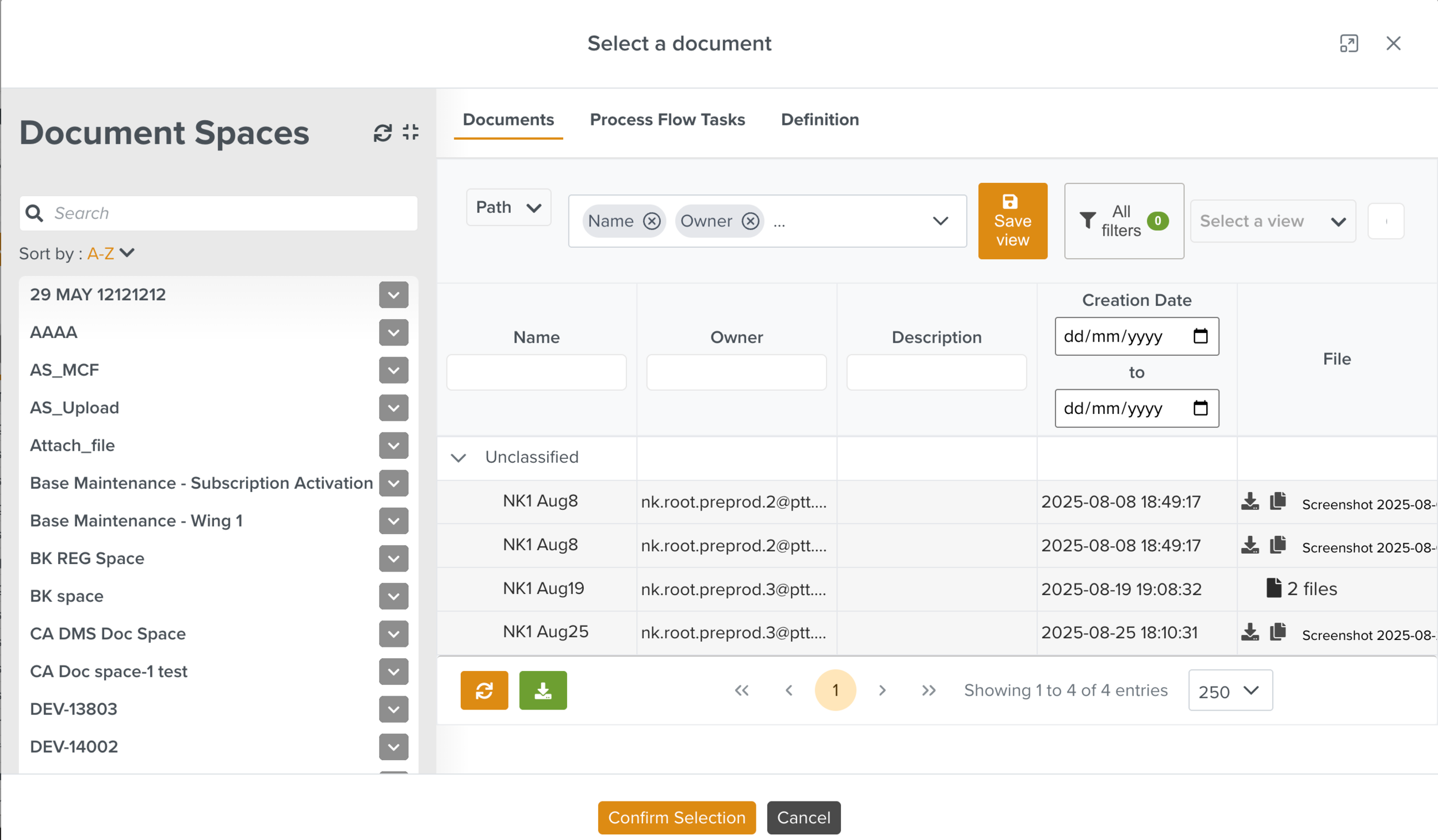Click the orange table refresh button
The width and height of the screenshot is (1438, 840).
coord(484,690)
